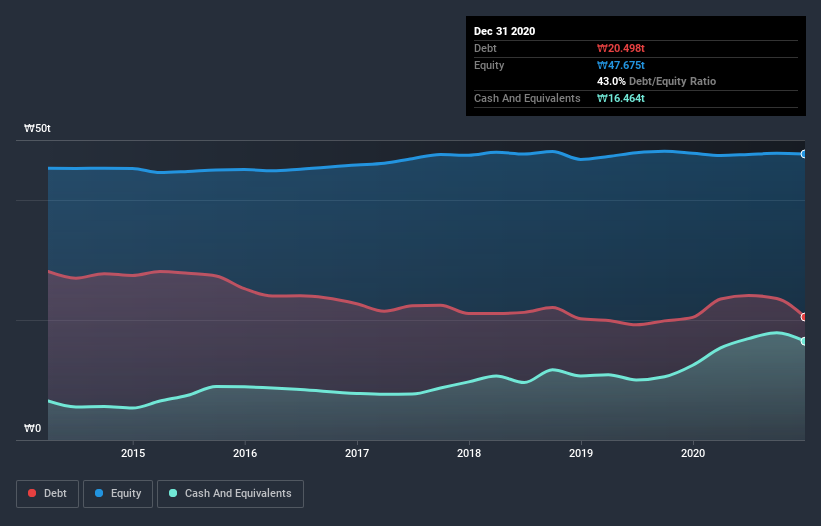Click the 2017 x-axis label
Image resolution: width=821 pixels, height=526 pixels.
357,453
